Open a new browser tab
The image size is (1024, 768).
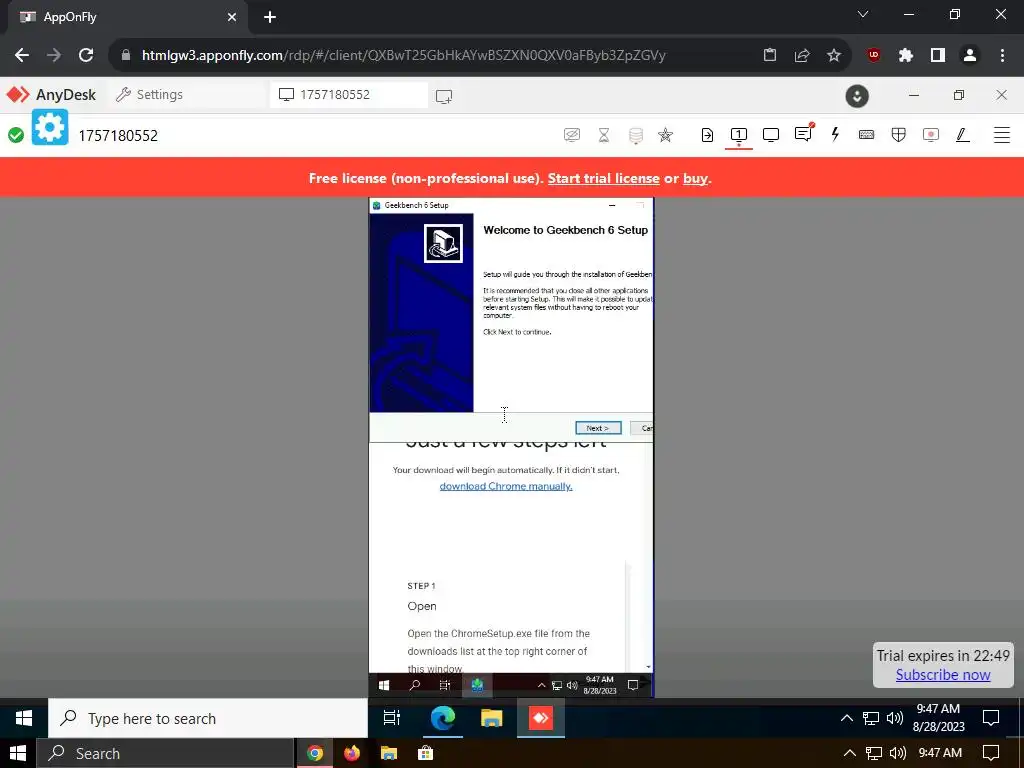click(x=270, y=18)
